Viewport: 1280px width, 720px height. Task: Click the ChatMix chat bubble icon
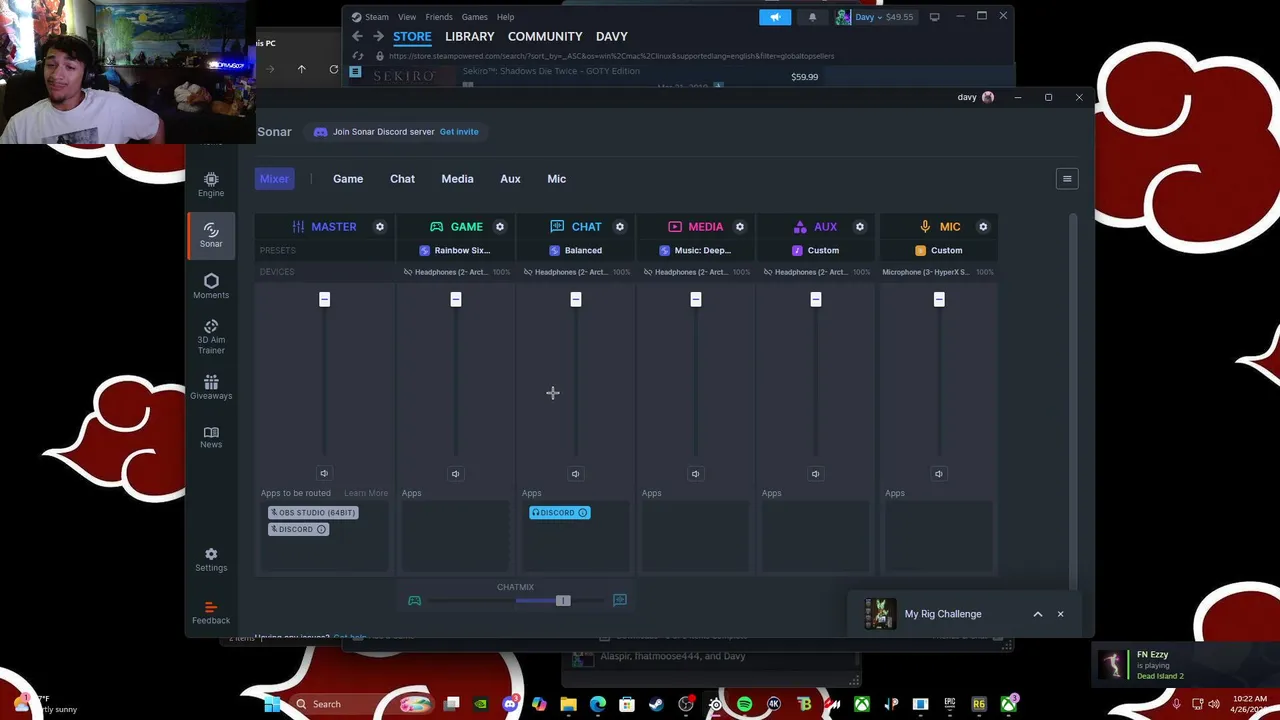pos(620,600)
